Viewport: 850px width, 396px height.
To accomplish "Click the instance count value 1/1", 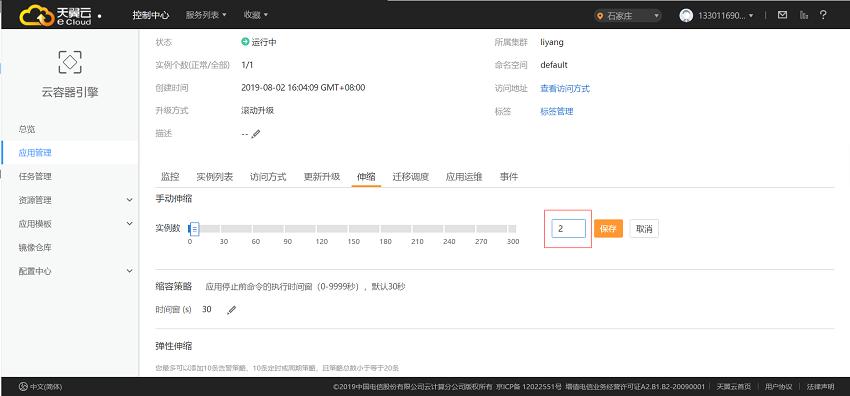I will tap(247, 65).
